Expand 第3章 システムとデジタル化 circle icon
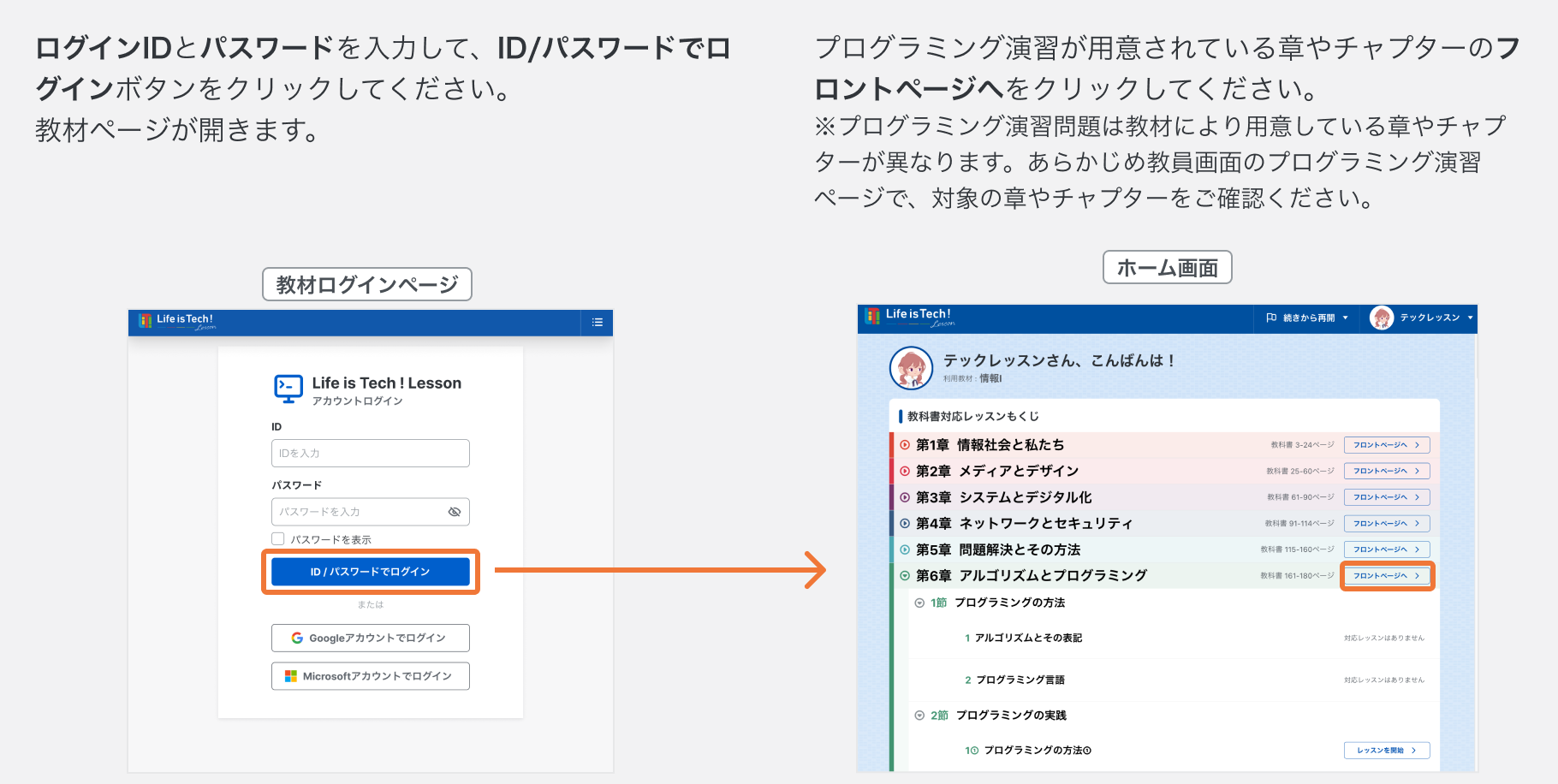This screenshot has height=784, width=1558. click(x=905, y=497)
